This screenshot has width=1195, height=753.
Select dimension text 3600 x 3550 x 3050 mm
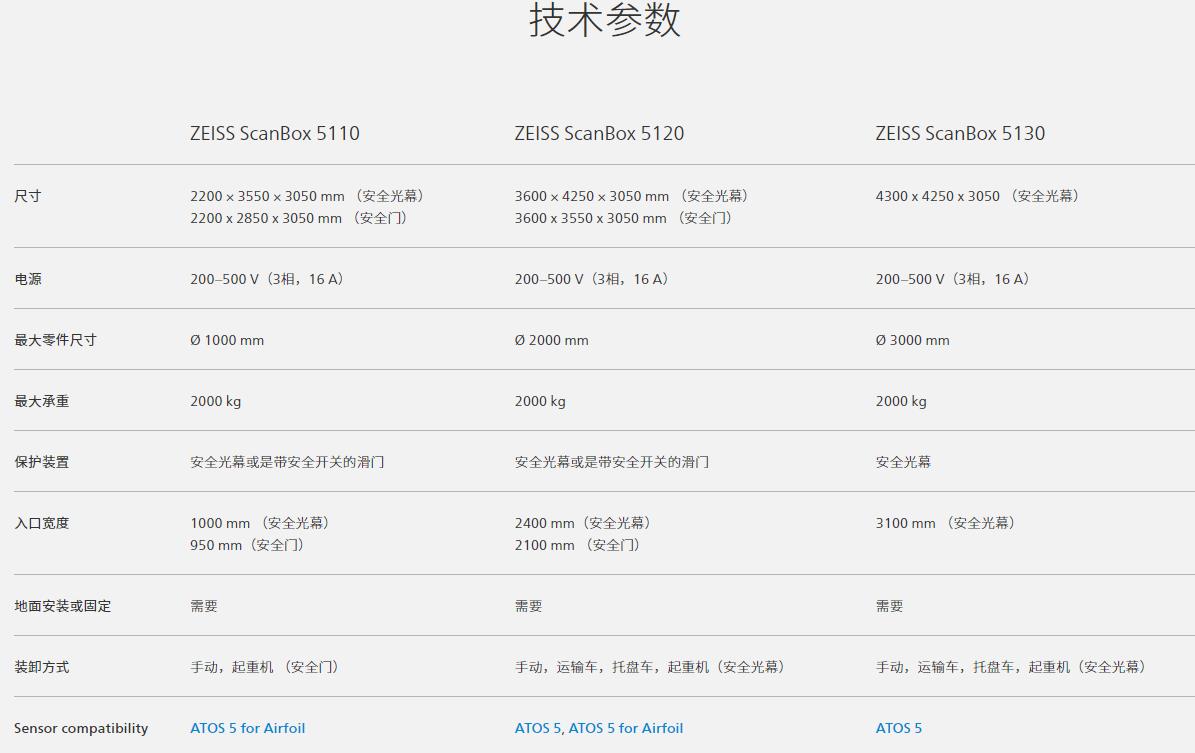coord(591,218)
